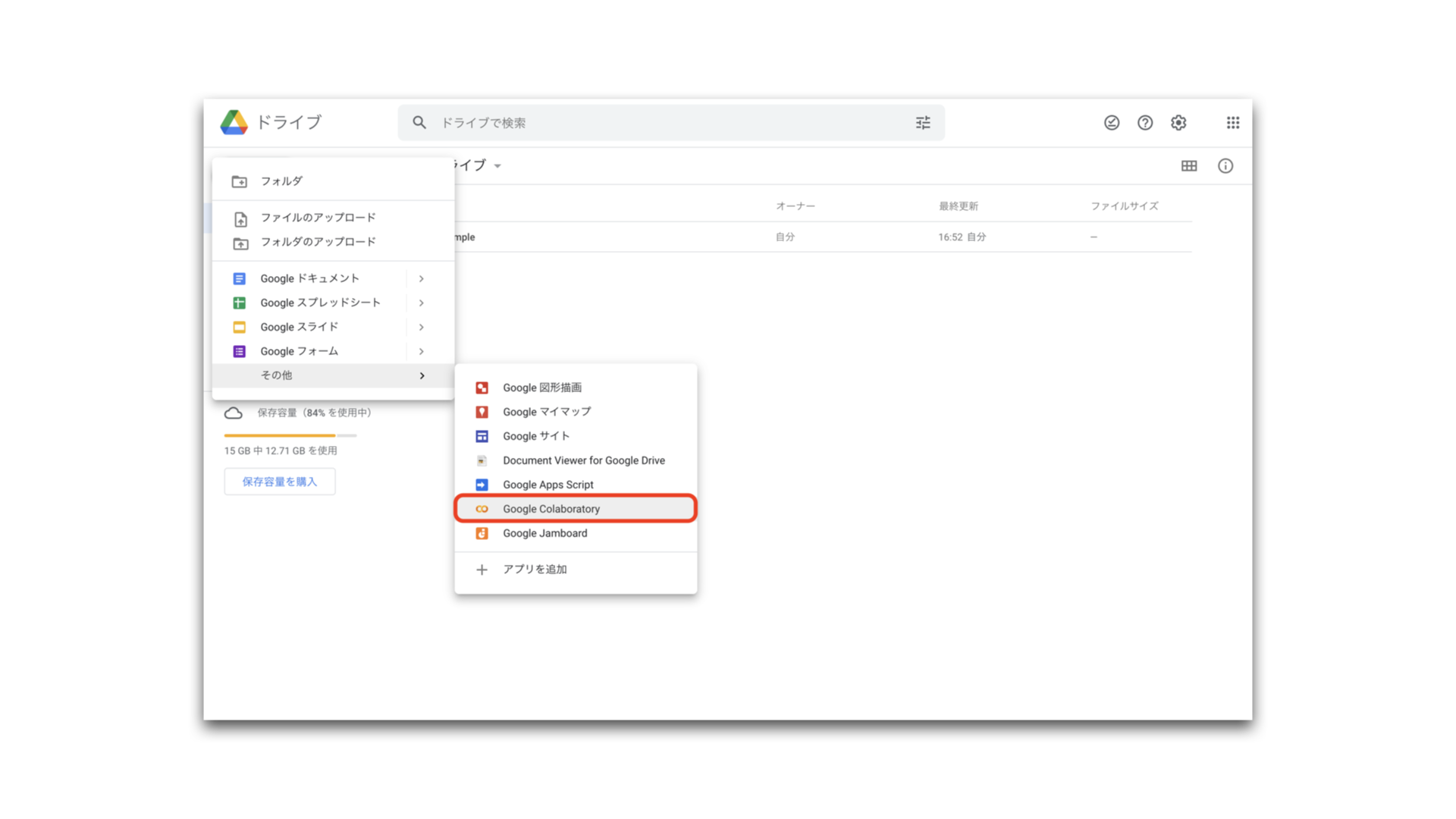This screenshot has height=819, width=1456.
Task: Click the Document Viewer app icon
Action: (482, 460)
